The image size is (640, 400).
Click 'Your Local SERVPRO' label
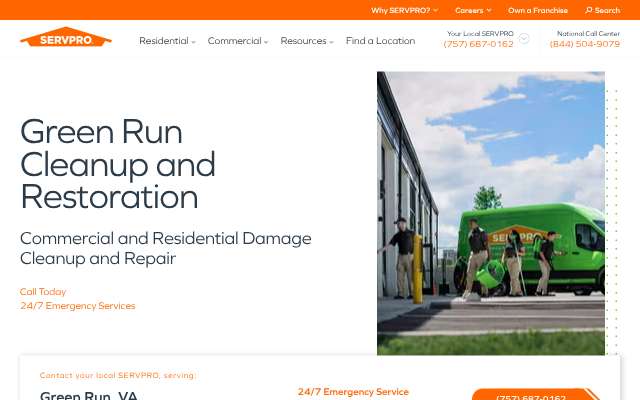pyautogui.click(x=480, y=33)
